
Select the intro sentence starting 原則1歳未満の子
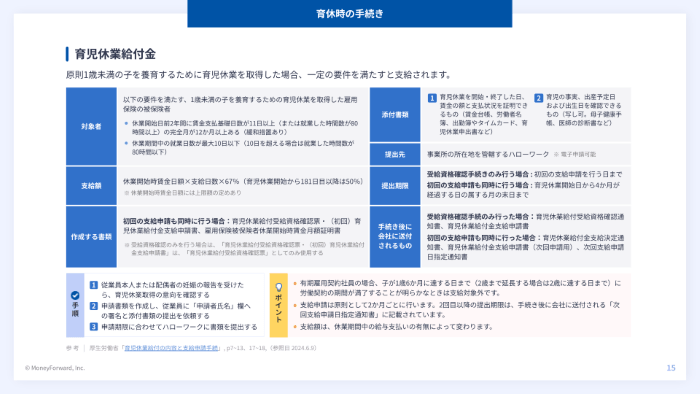click(x=260, y=75)
